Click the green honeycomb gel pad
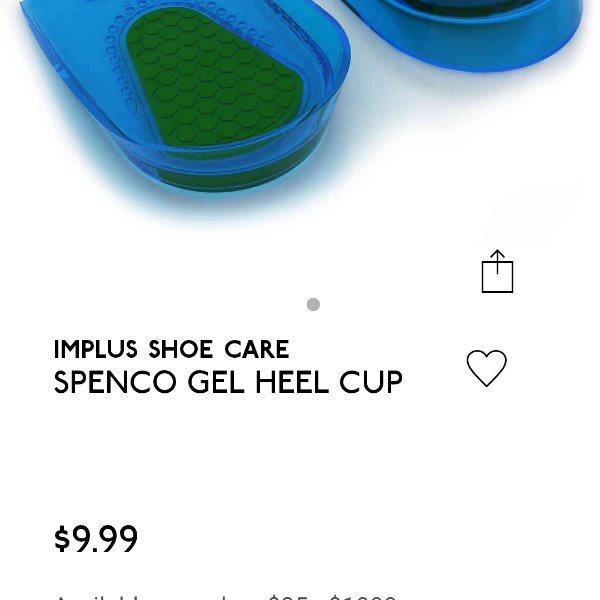The width and height of the screenshot is (600, 600). [x=214, y=75]
